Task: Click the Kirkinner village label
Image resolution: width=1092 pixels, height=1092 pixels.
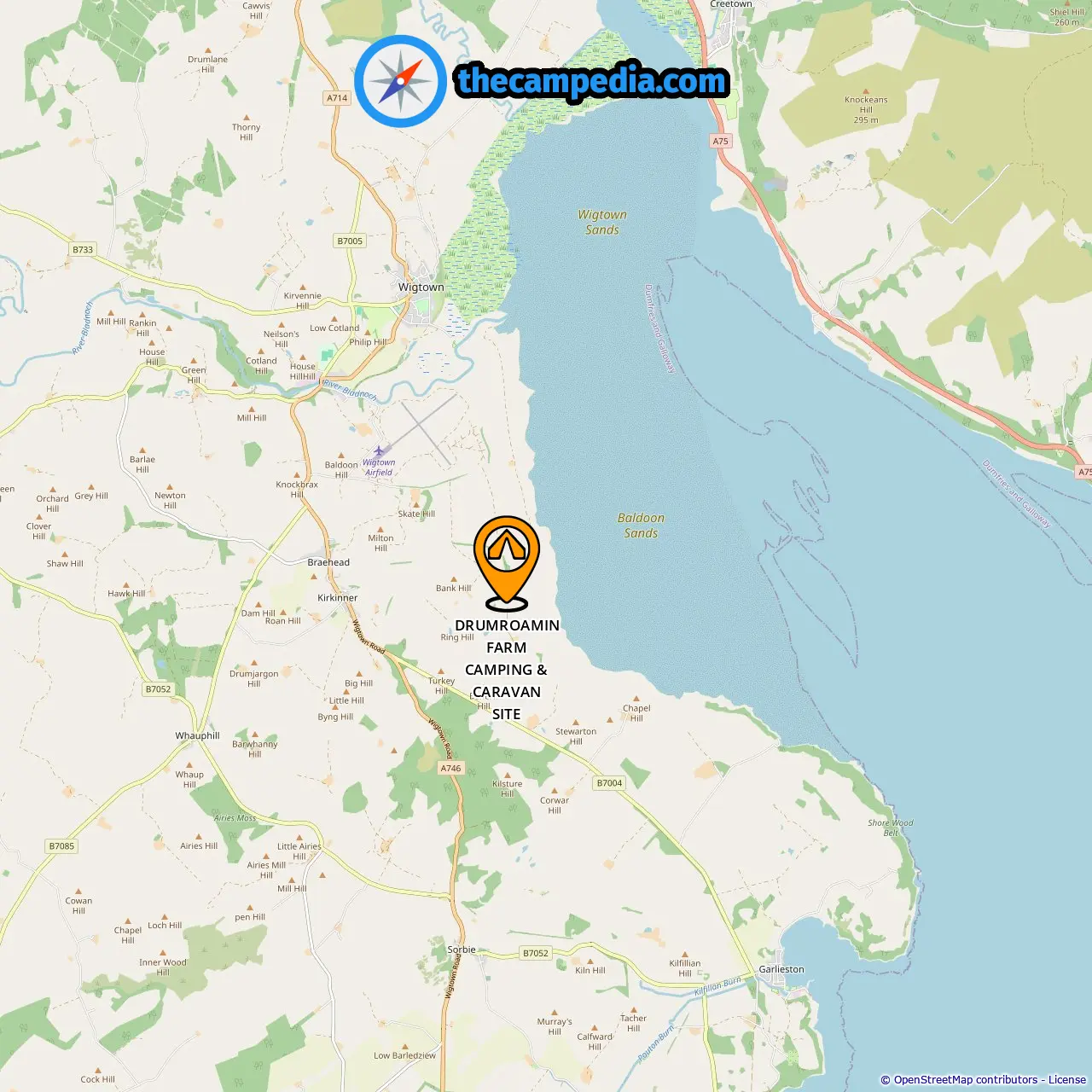Action: point(338,598)
